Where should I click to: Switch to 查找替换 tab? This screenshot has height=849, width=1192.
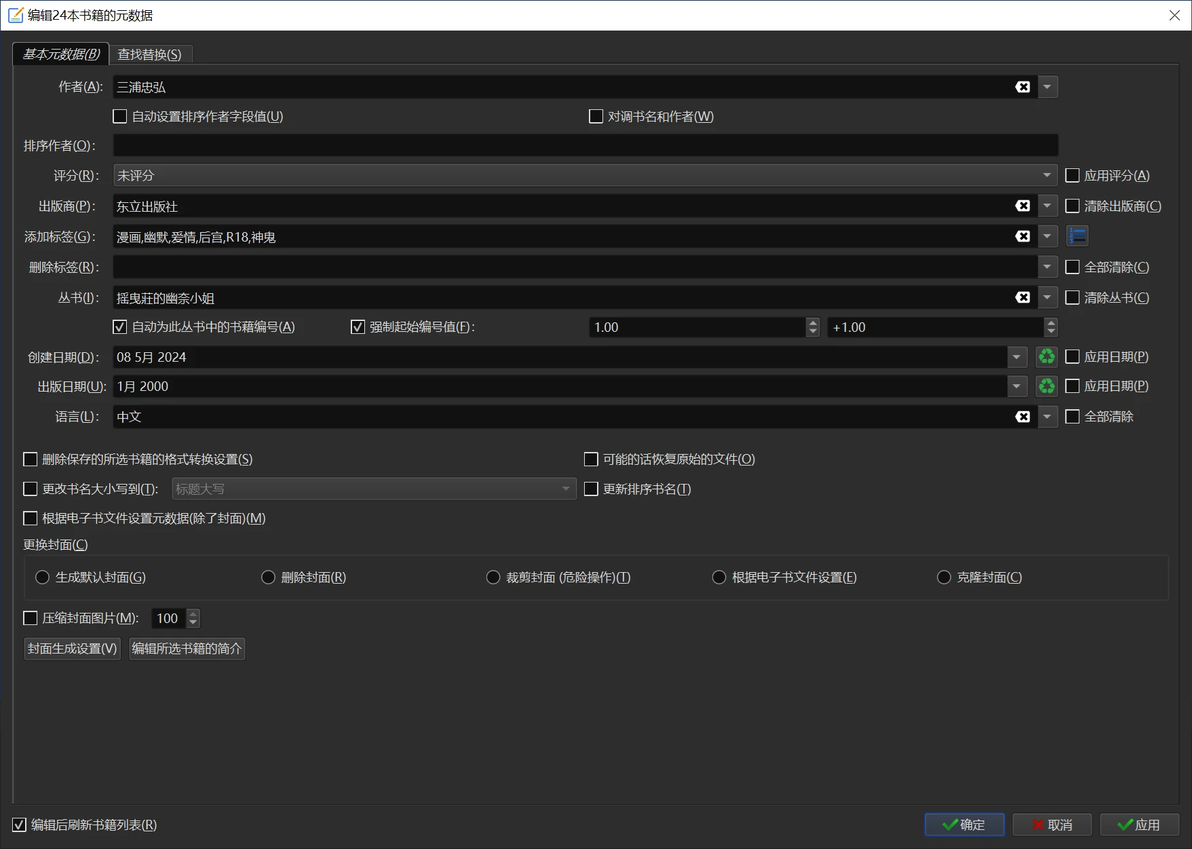150,55
